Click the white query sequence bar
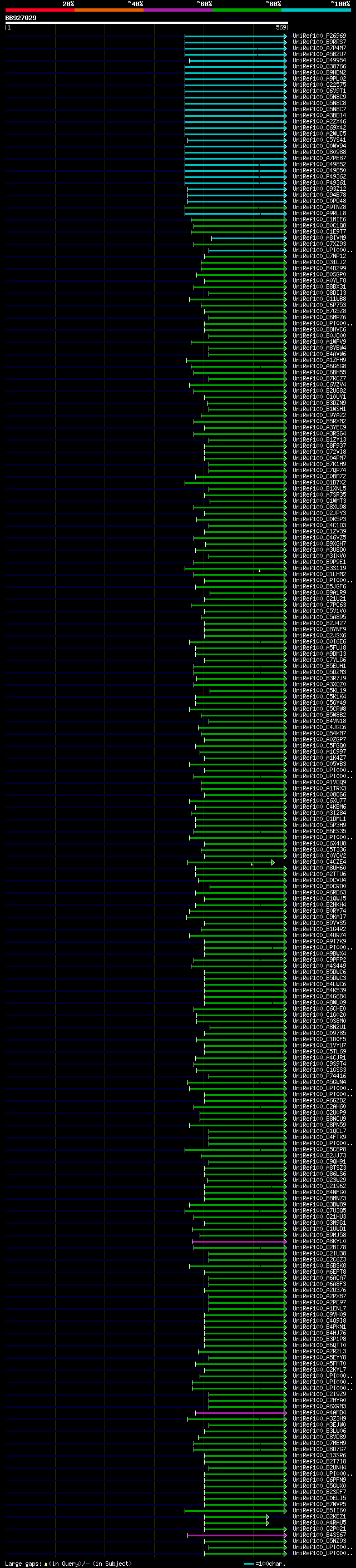 [x=147, y=22]
